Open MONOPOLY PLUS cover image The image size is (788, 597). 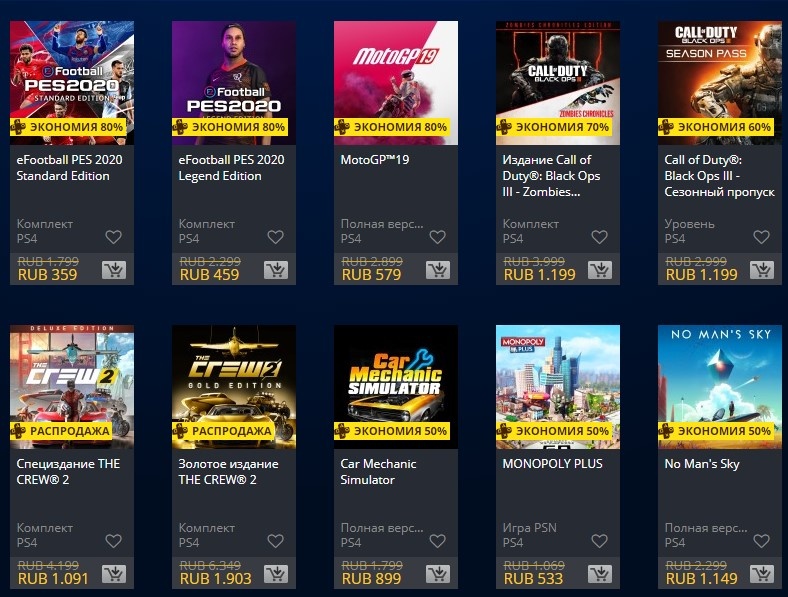[x=558, y=387]
